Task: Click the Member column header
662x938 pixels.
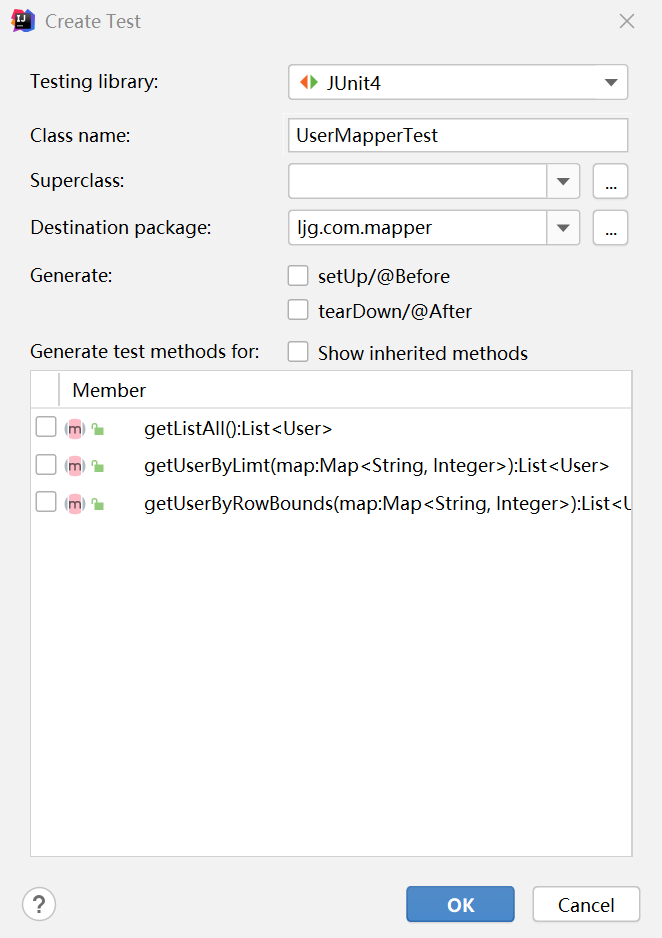Action: pos(110,390)
